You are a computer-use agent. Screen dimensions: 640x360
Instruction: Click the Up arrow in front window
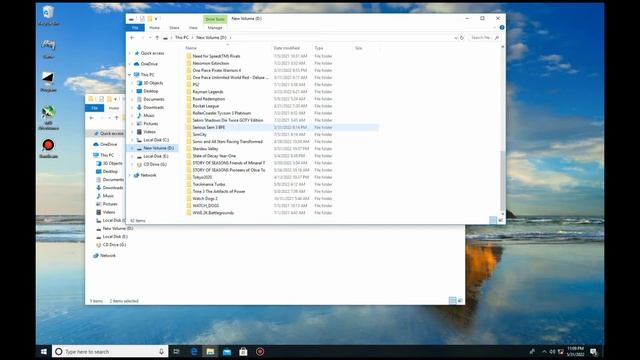point(157,38)
